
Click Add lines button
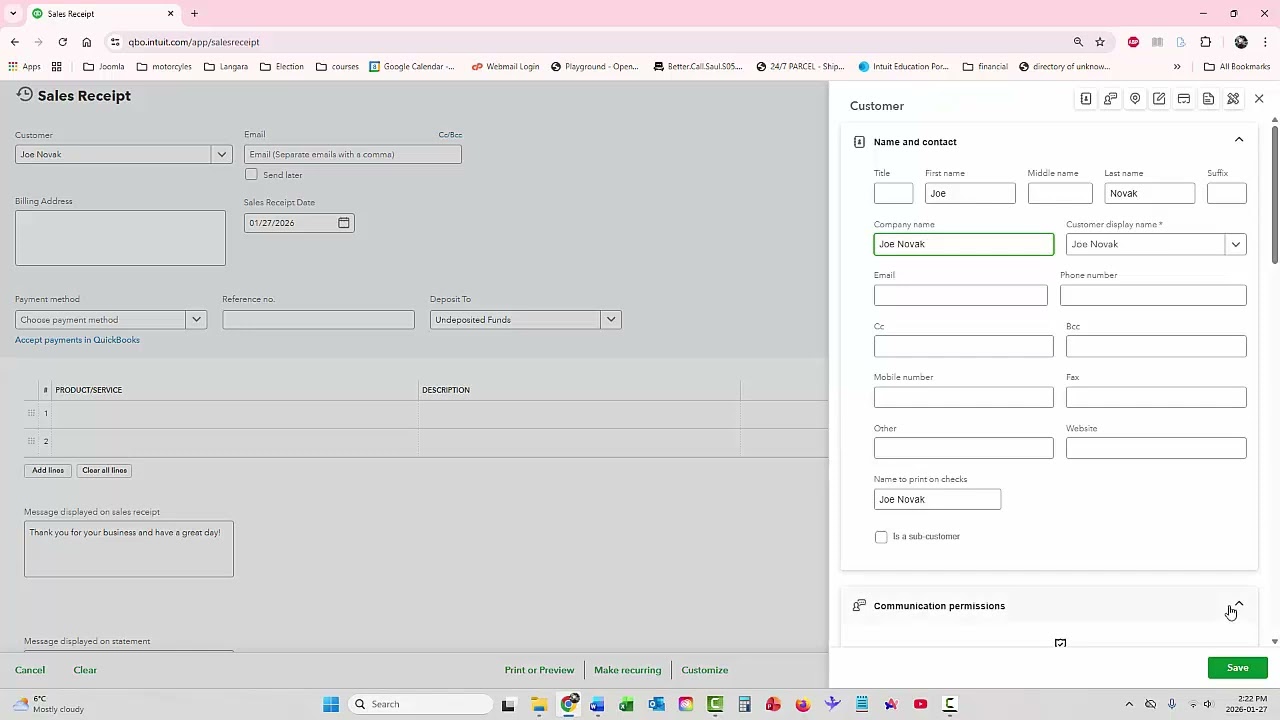tap(48, 470)
